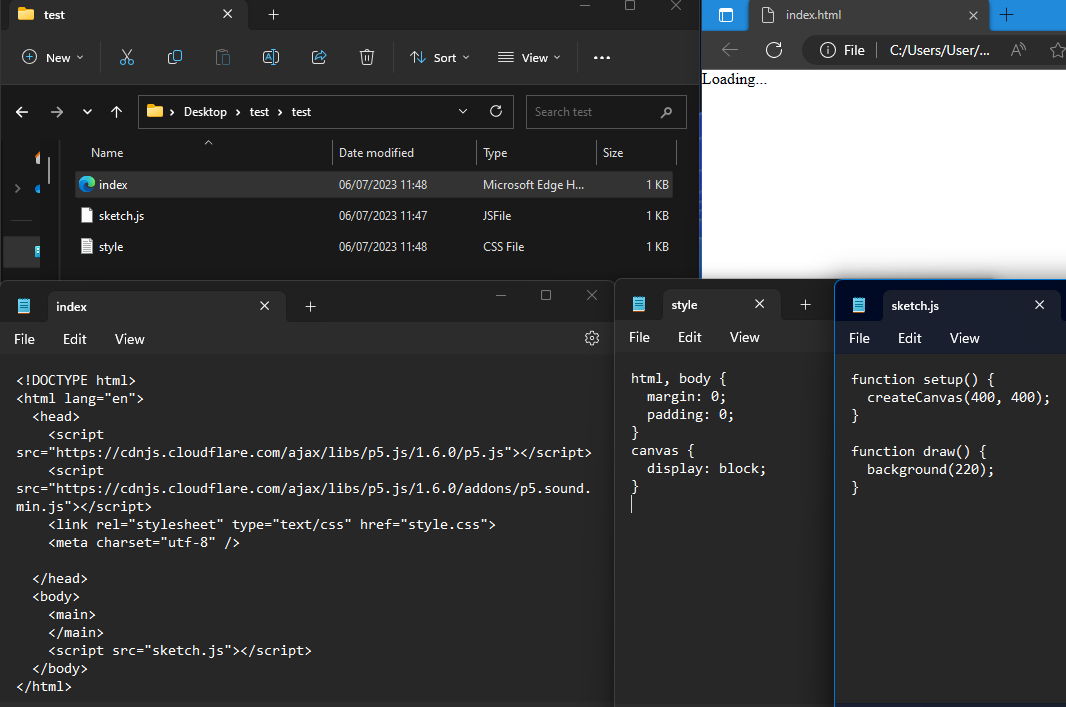Image resolution: width=1066 pixels, height=707 pixels.
Task: Click the Read aloud icon in Edge
Action: tap(1018, 50)
